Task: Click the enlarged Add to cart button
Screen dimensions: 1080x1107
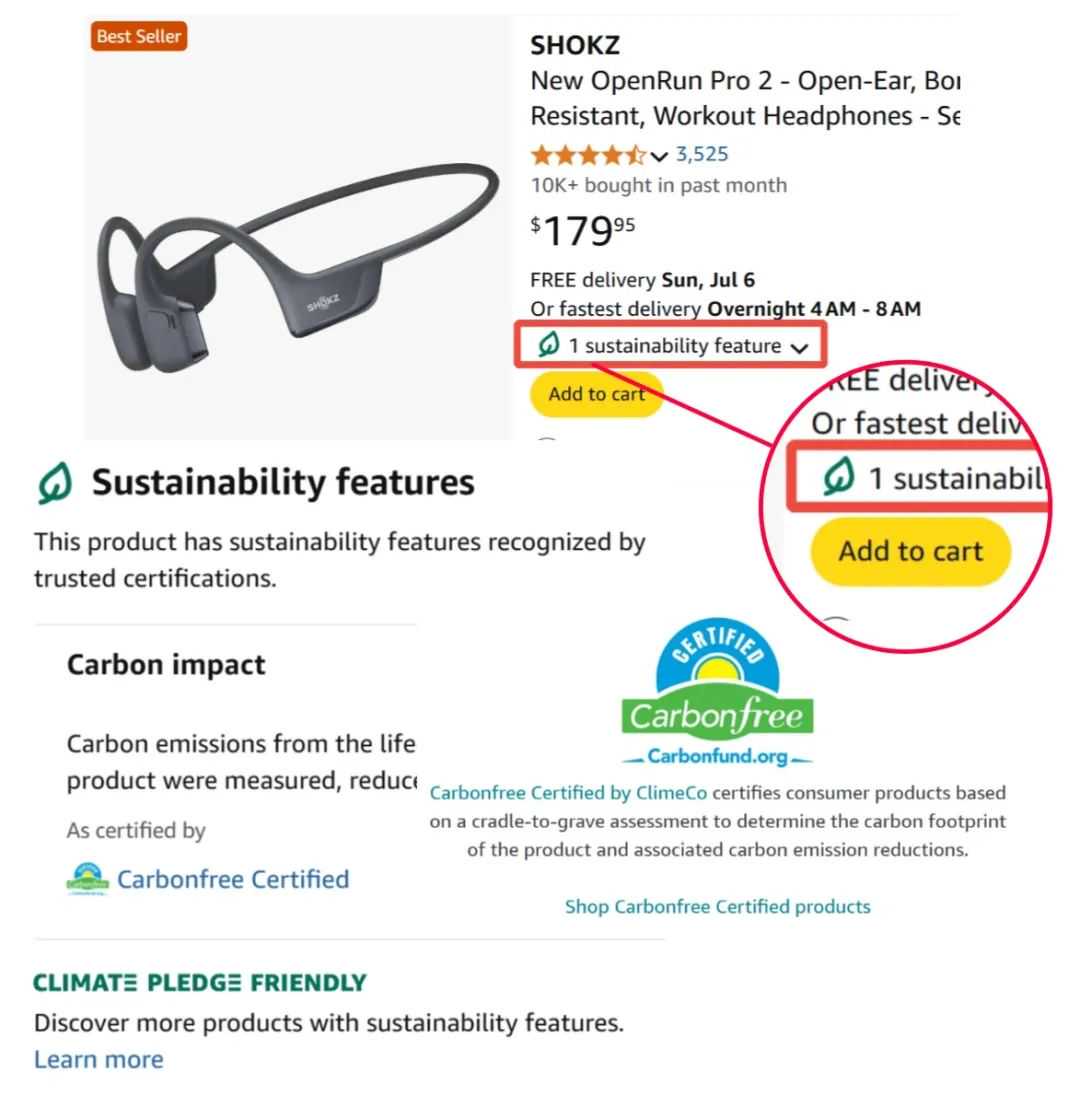Action: [x=910, y=551]
